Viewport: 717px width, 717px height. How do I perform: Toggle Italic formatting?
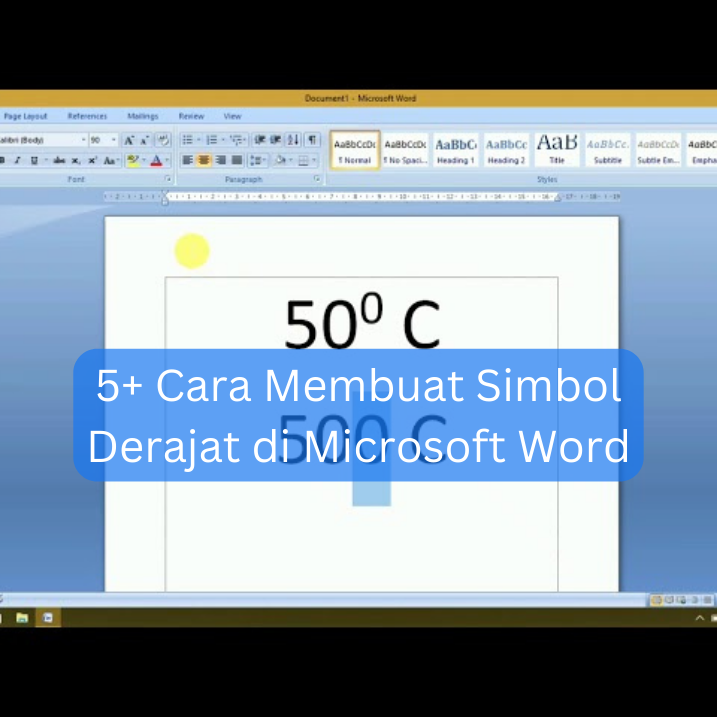[x=17, y=161]
